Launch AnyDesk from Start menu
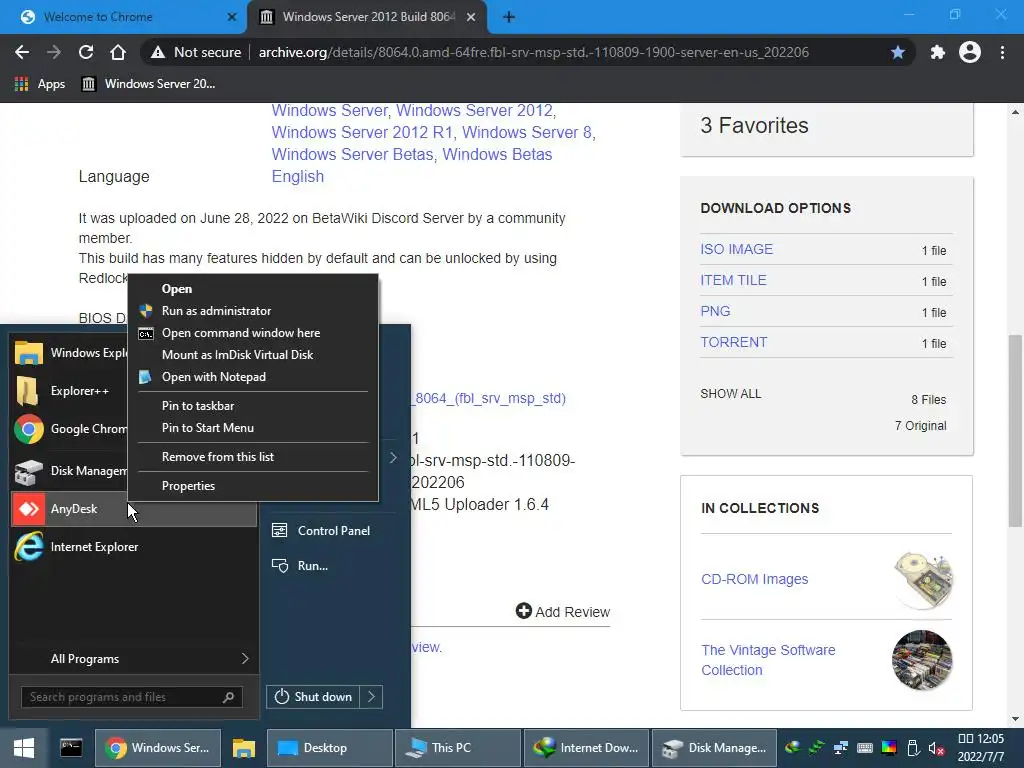Screen dimensions: 1024x768 [x=134, y=509]
